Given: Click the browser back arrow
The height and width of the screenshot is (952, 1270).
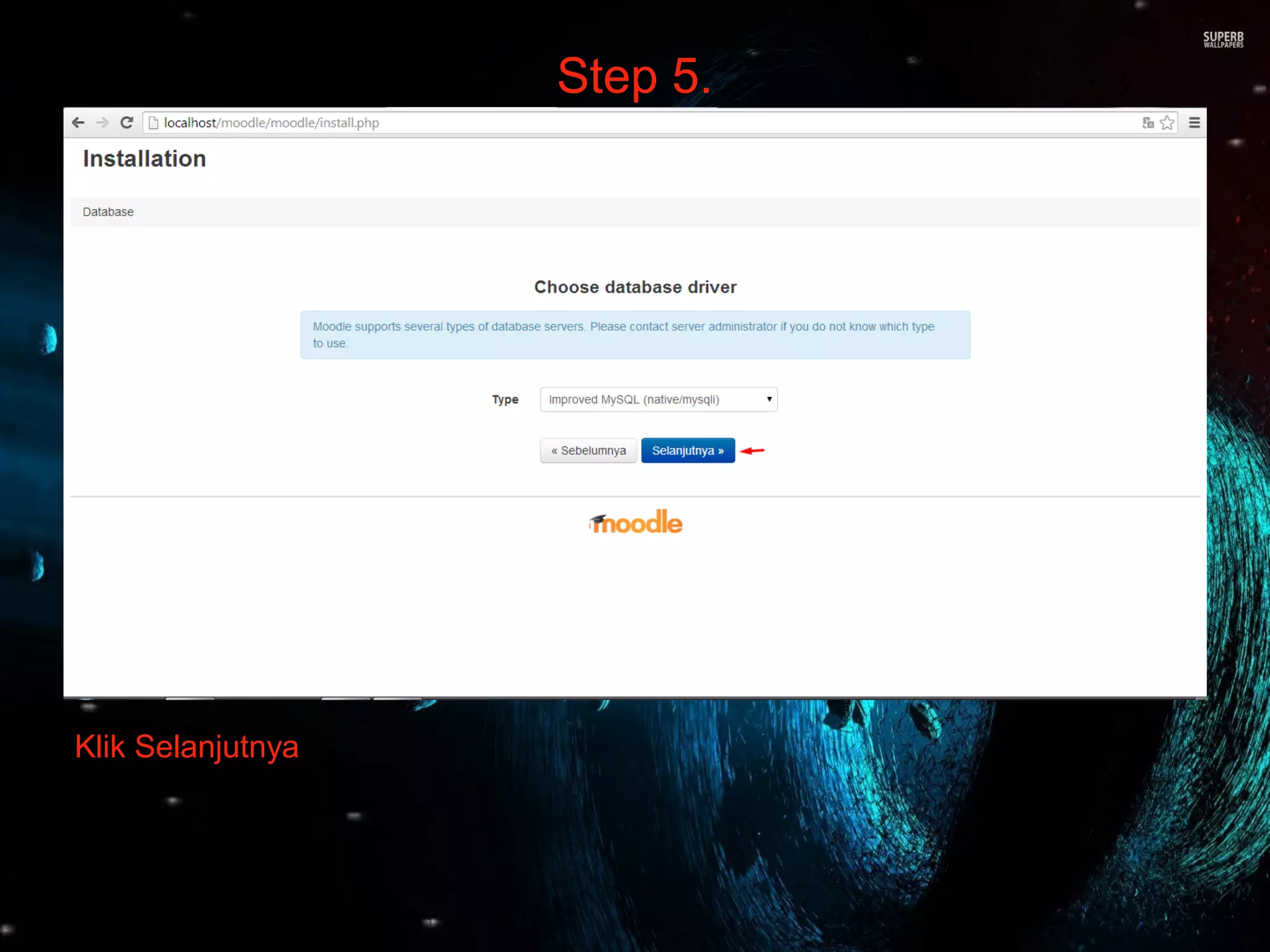Looking at the screenshot, I should pyautogui.click(x=78, y=123).
